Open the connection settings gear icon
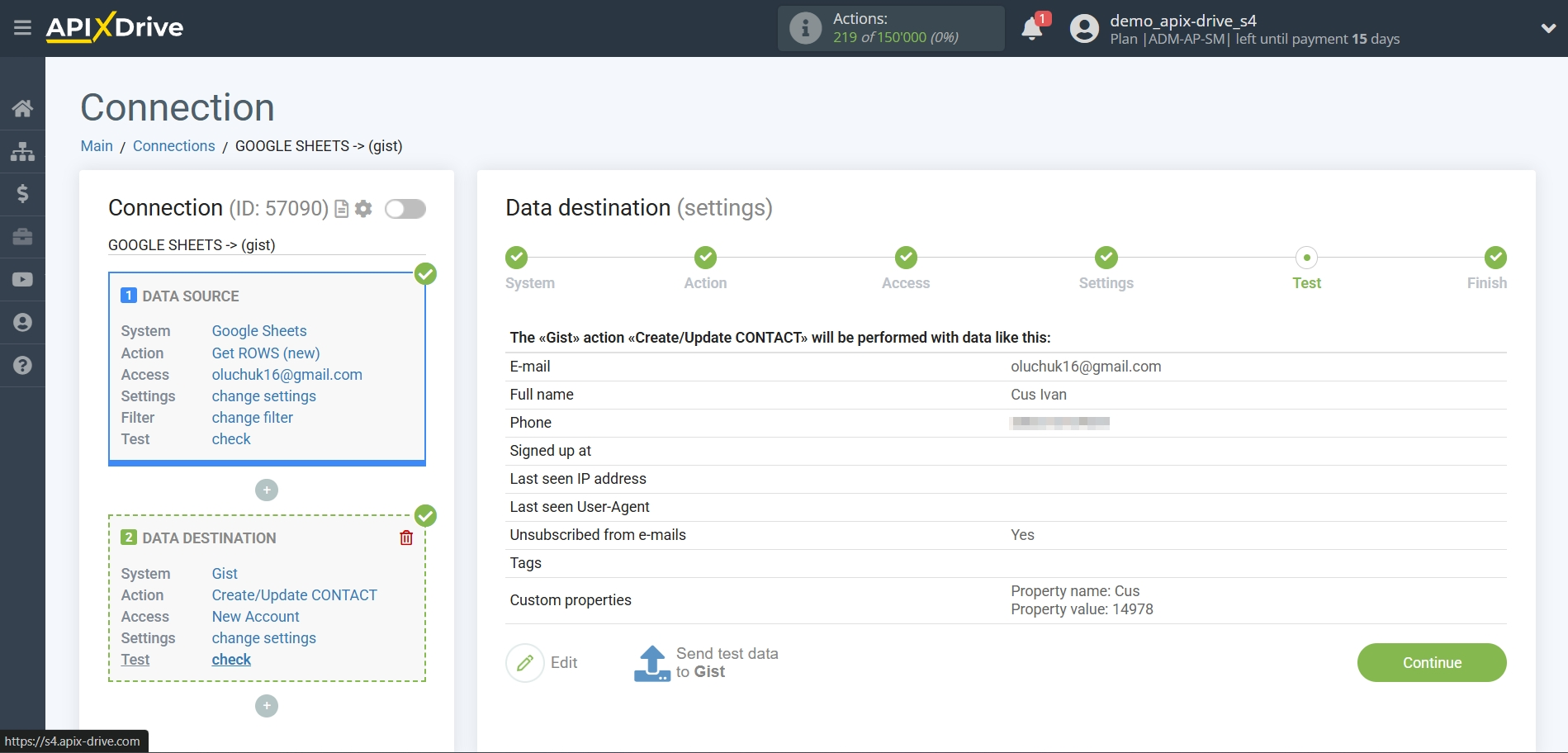Image resolution: width=1568 pixels, height=753 pixels. [362, 209]
